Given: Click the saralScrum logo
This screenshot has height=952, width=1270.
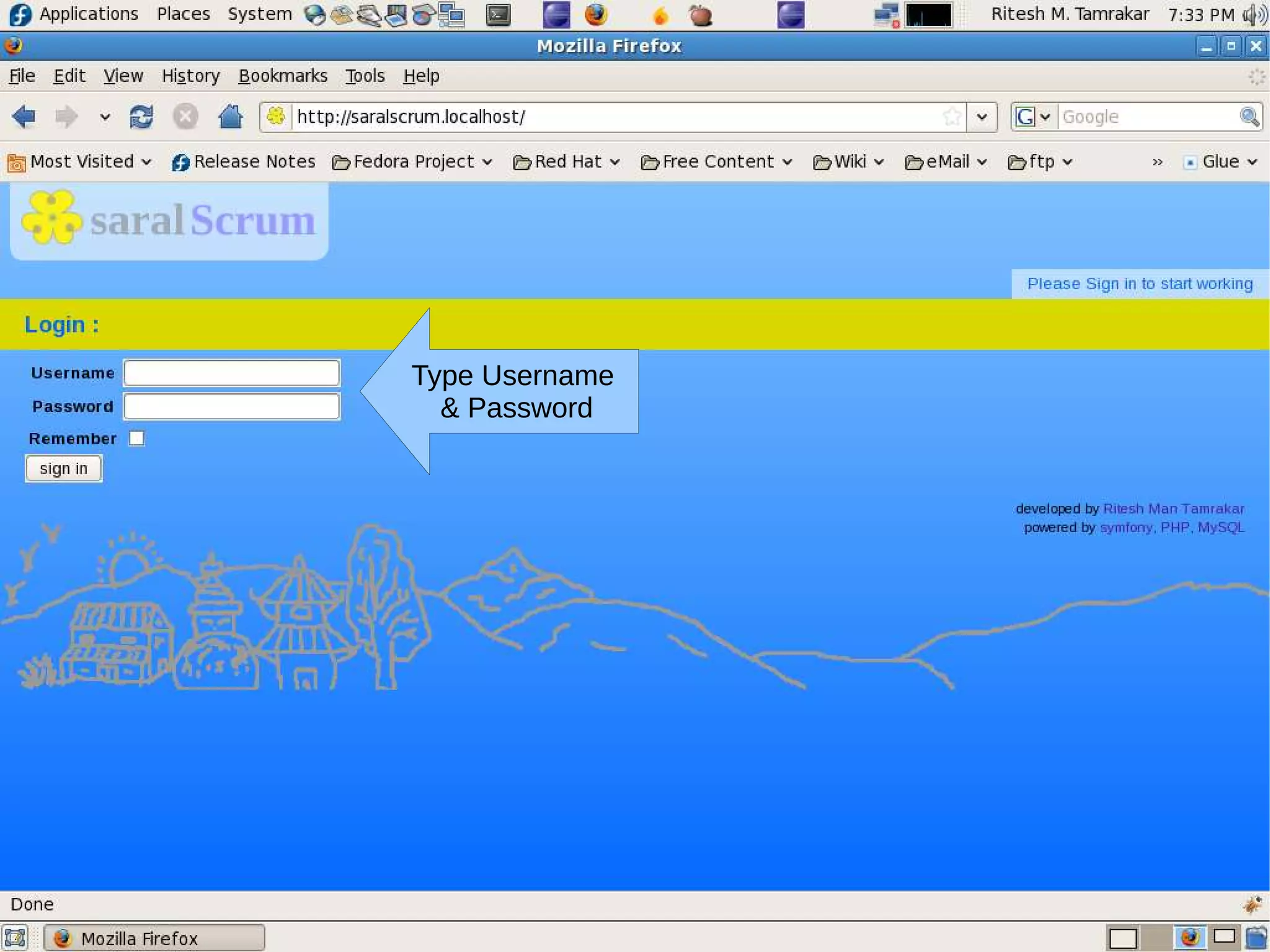Looking at the screenshot, I should tap(169, 220).
